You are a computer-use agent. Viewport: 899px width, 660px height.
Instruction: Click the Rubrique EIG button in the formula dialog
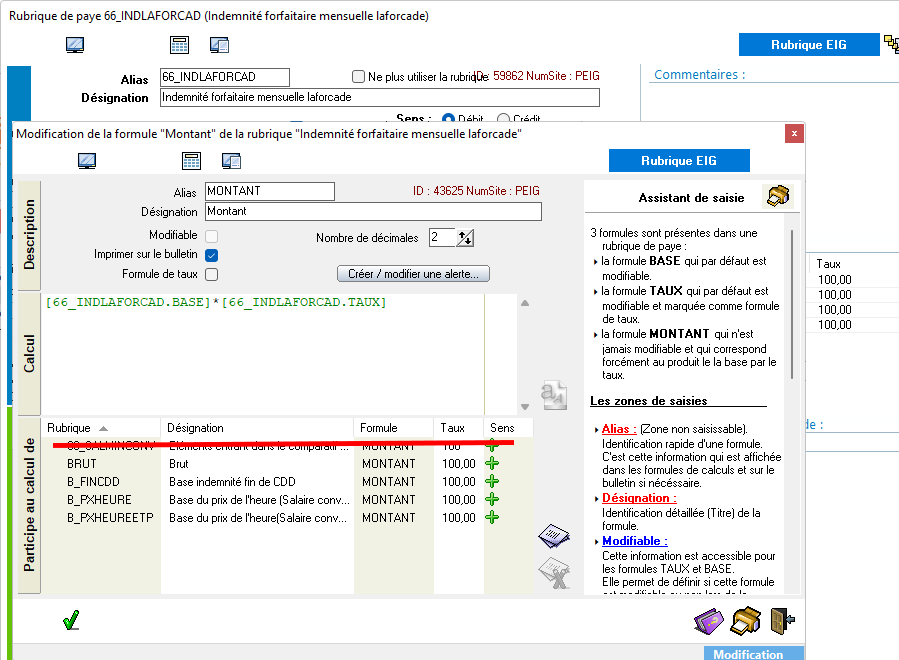(x=679, y=161)
